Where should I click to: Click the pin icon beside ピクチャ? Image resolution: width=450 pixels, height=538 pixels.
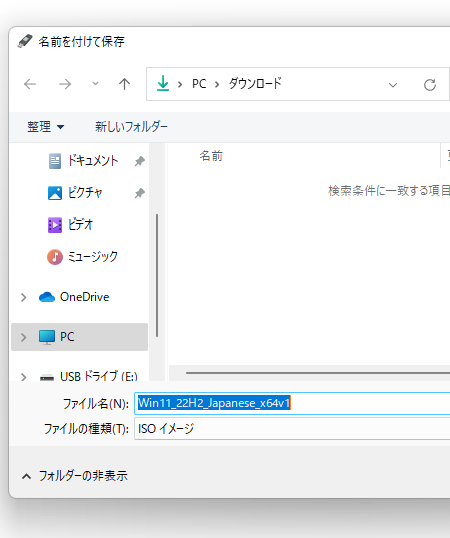pyautogui.click(x=139, y=193)
